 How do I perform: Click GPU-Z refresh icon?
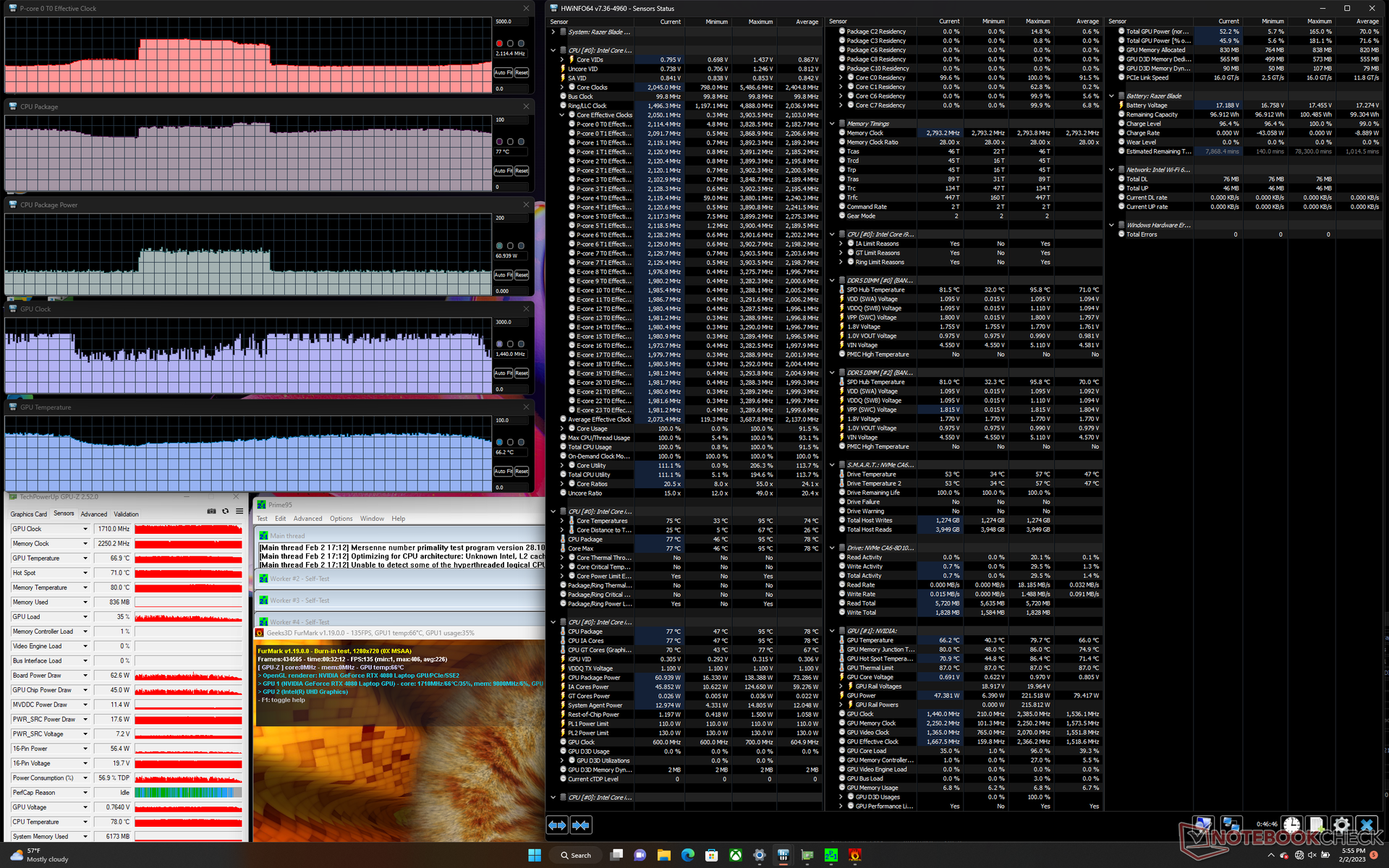tap(225, 511)
